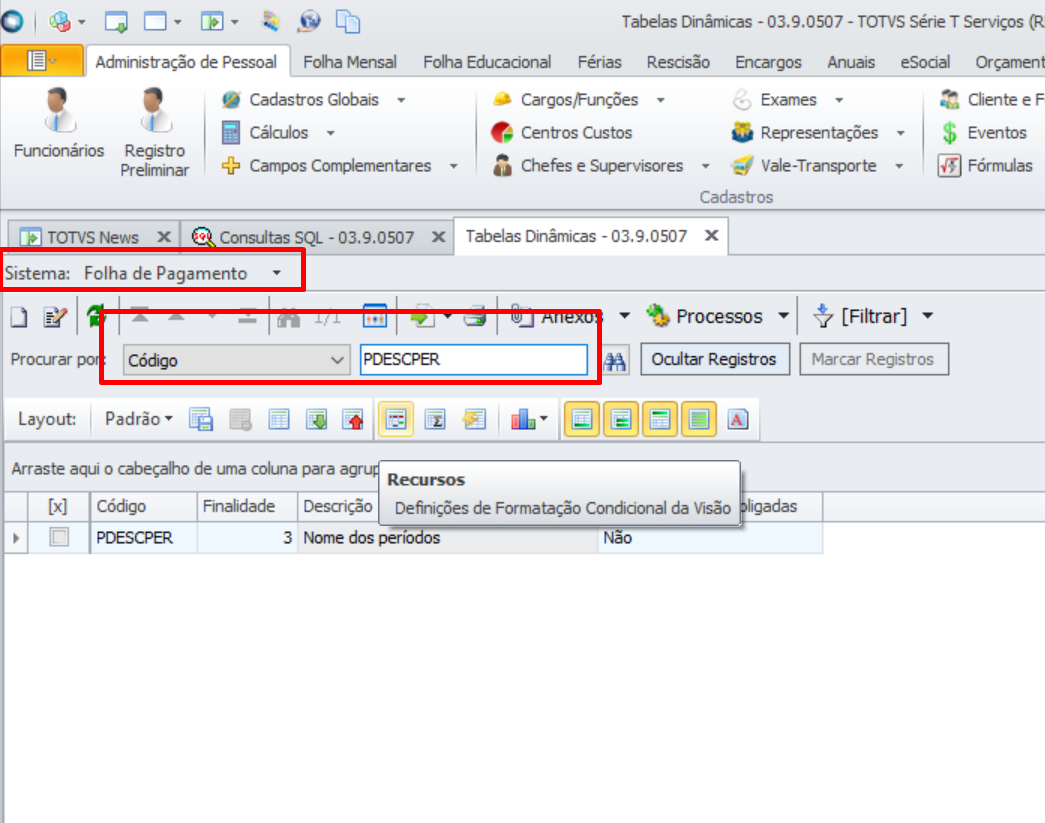Click the plain grid columns layout icon
The height and width of the screenshot is (823, 1045).
click(279, 419)
